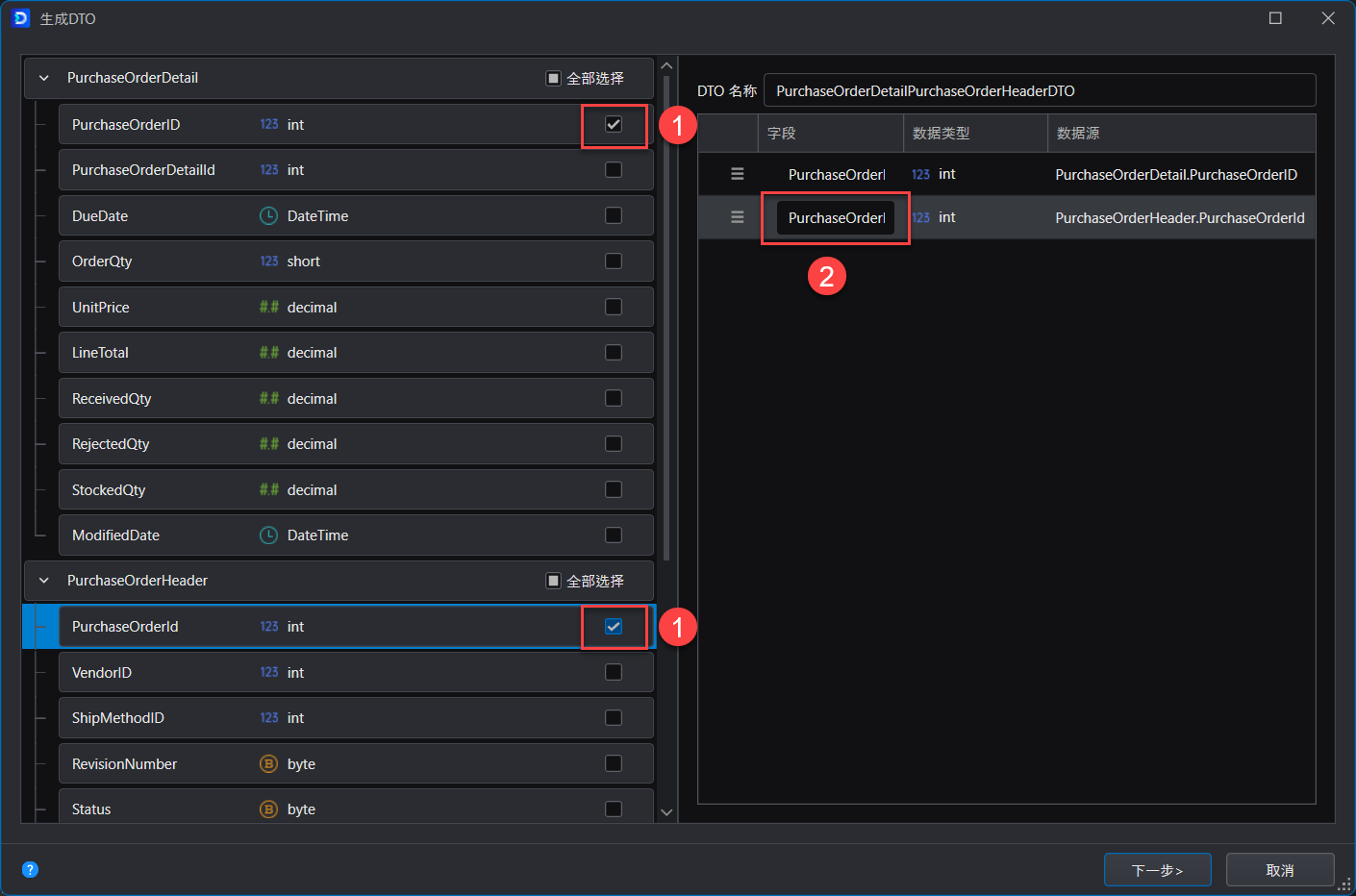This screenshot has height=896, width=1356.
Task: Click int type icon of PurchaseOrderId header row
Action: pyautogui.click(x=269, y=627)
